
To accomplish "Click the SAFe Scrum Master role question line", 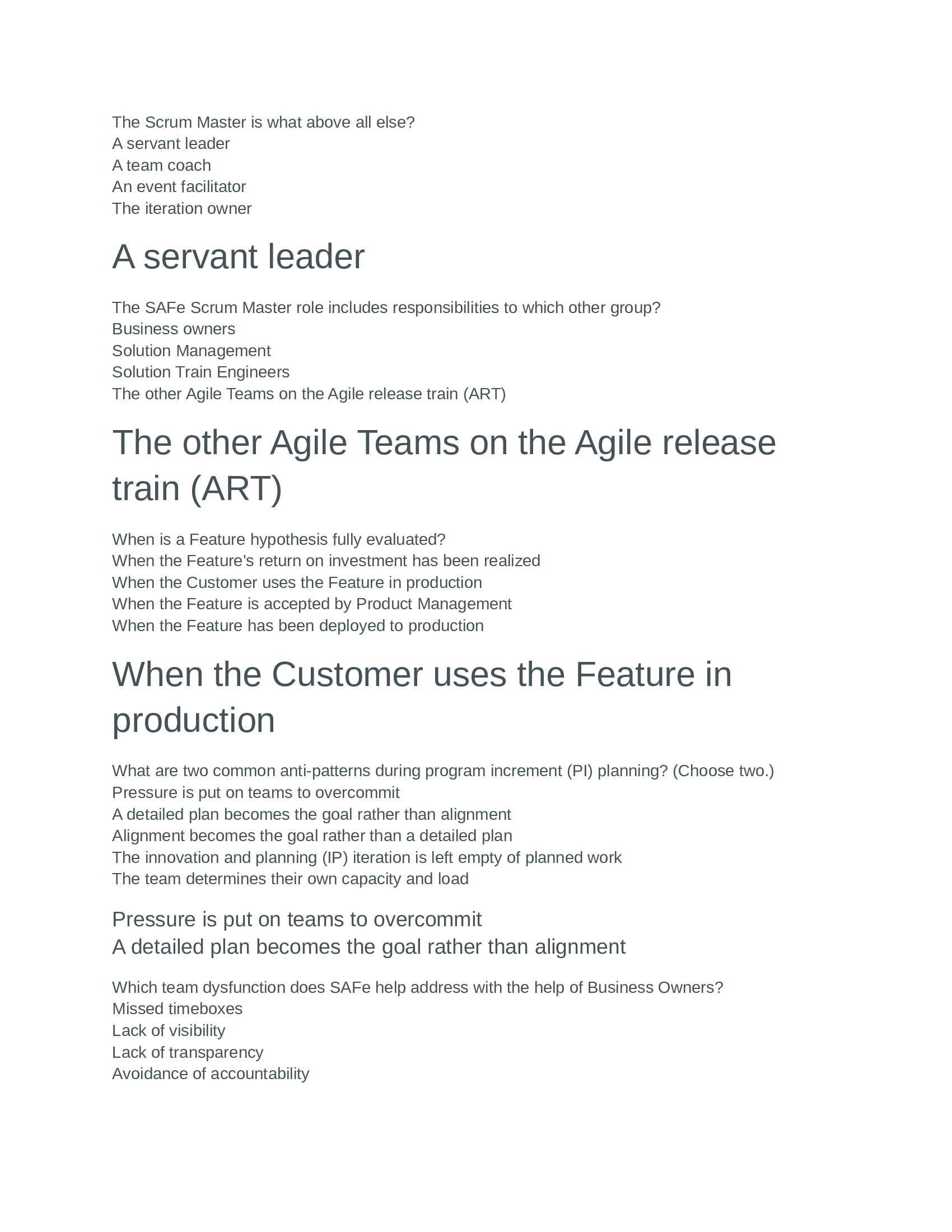I will (x=386, y=307).
